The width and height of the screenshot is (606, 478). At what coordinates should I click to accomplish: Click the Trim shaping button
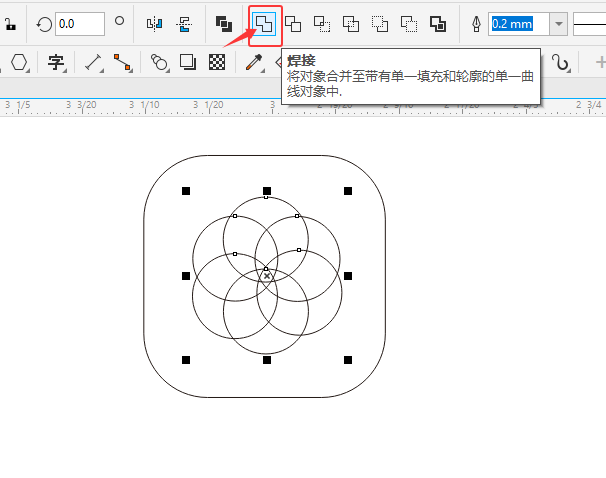pyautogui.click(x=293, y=24)
